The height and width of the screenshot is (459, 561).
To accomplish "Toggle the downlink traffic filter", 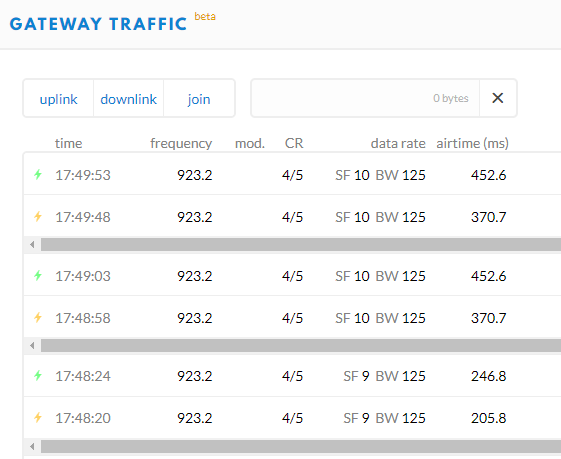I will click(x=128, y=99).
